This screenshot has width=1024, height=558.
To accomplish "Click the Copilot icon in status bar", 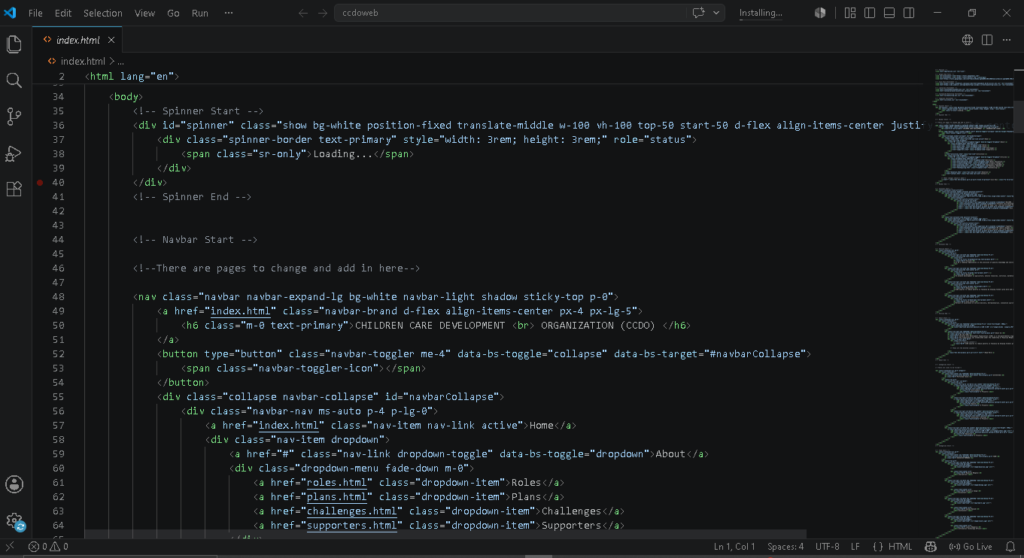I will tap(931, 547).
